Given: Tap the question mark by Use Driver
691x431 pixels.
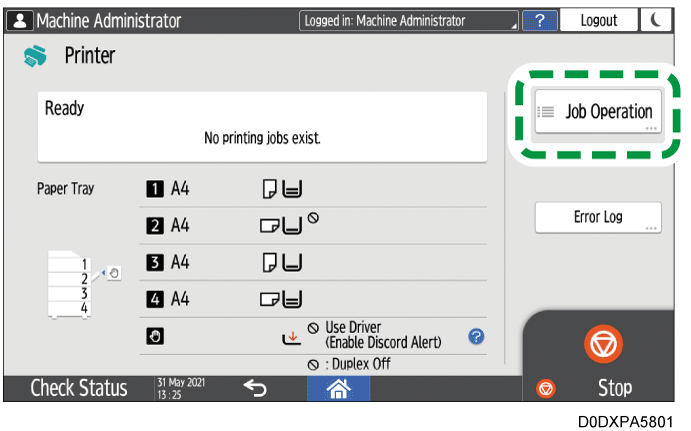Looking at the screenshot, I should [x=476, y=336].
